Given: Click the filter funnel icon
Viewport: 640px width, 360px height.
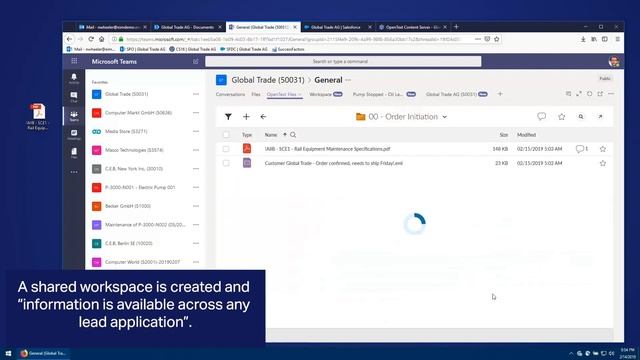Looking at the screenshot, I should pyautogui.click(x=228, y=117).
